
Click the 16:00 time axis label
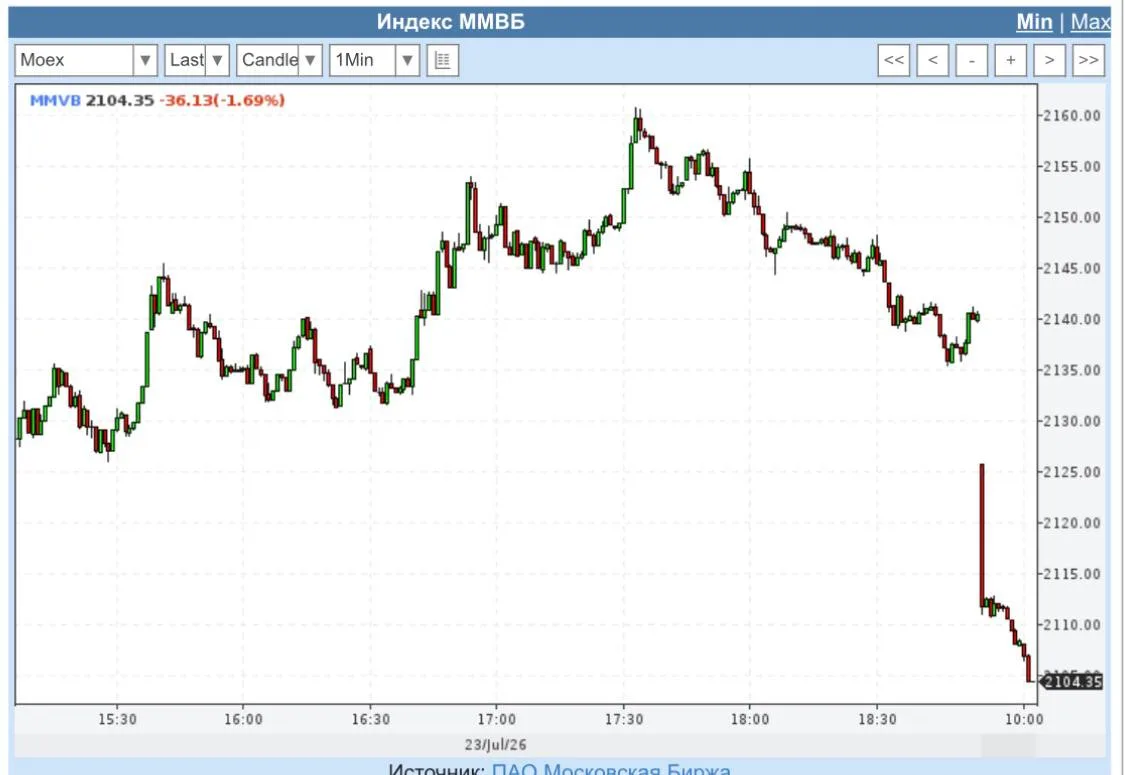[243, 719]
